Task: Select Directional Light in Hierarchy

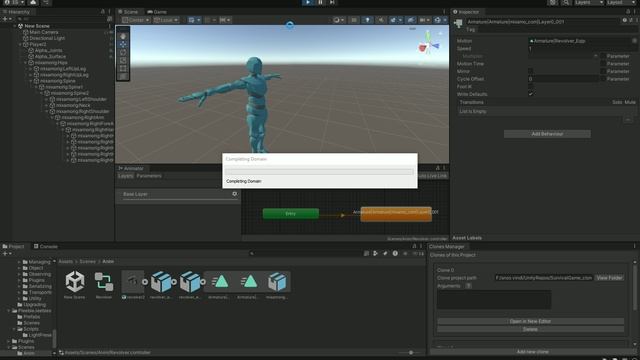Action: [47, 38]
